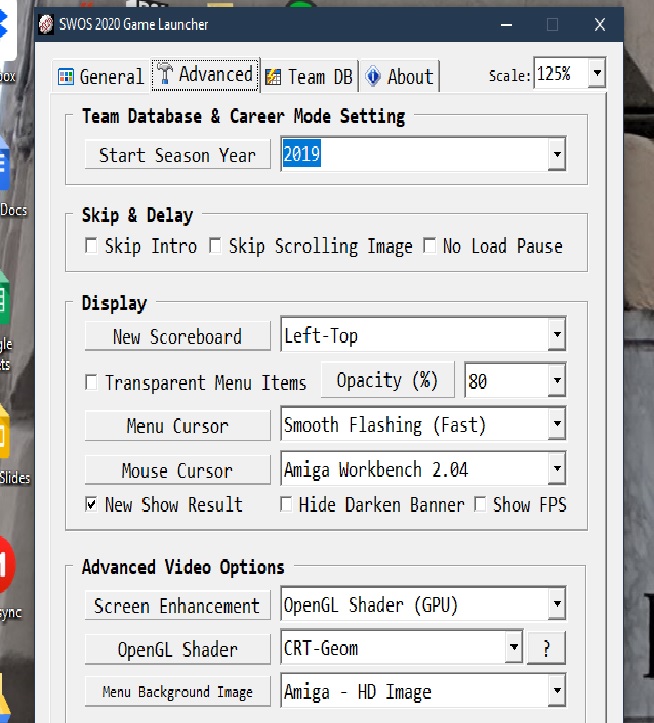Image resolution: width=654 pixels, height=723 pixels.
Task: Expand the Scale percentage dropdown
Action: pos(596,73)
